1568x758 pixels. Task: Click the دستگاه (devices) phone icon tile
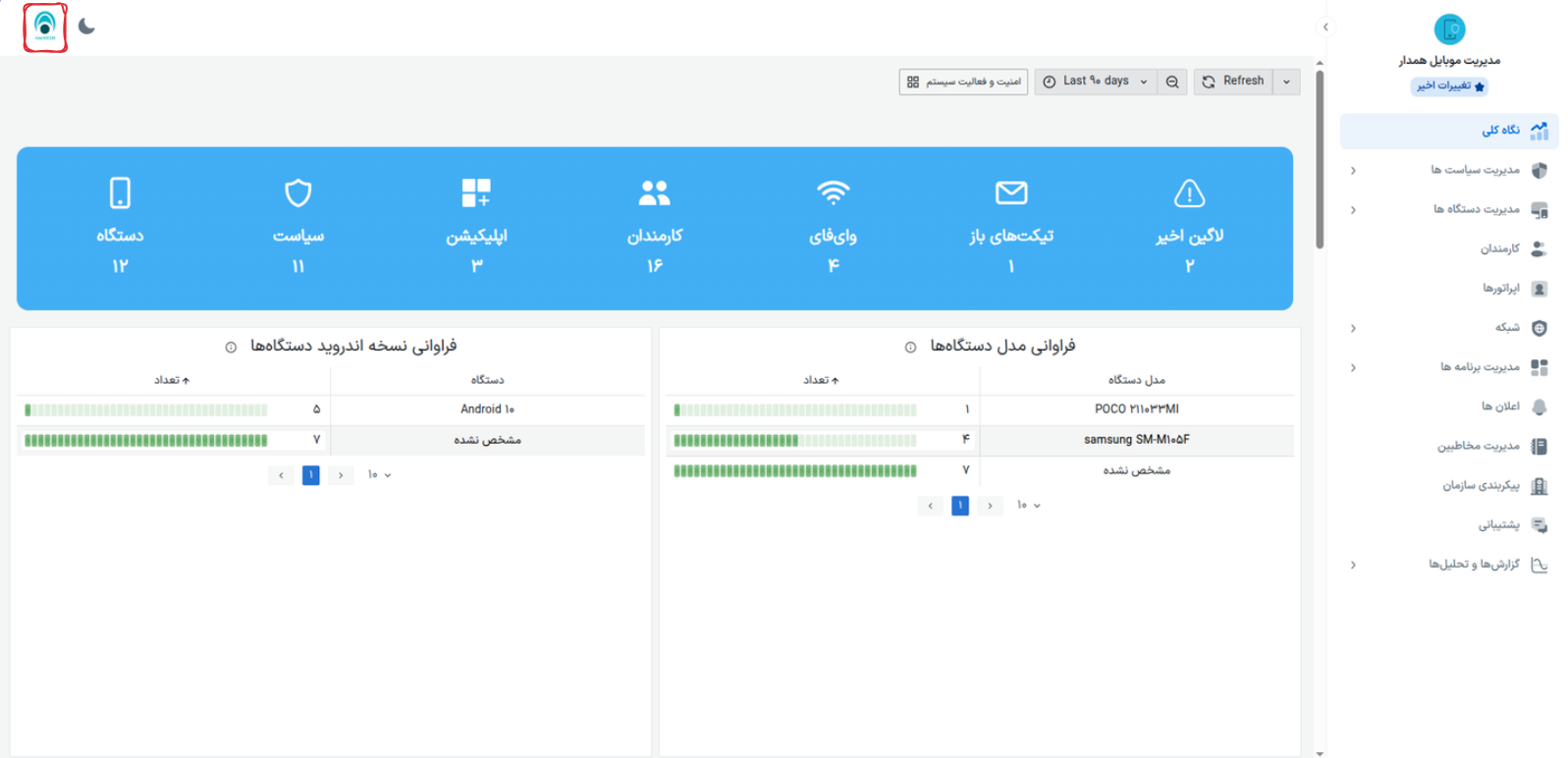coord(120,193)
